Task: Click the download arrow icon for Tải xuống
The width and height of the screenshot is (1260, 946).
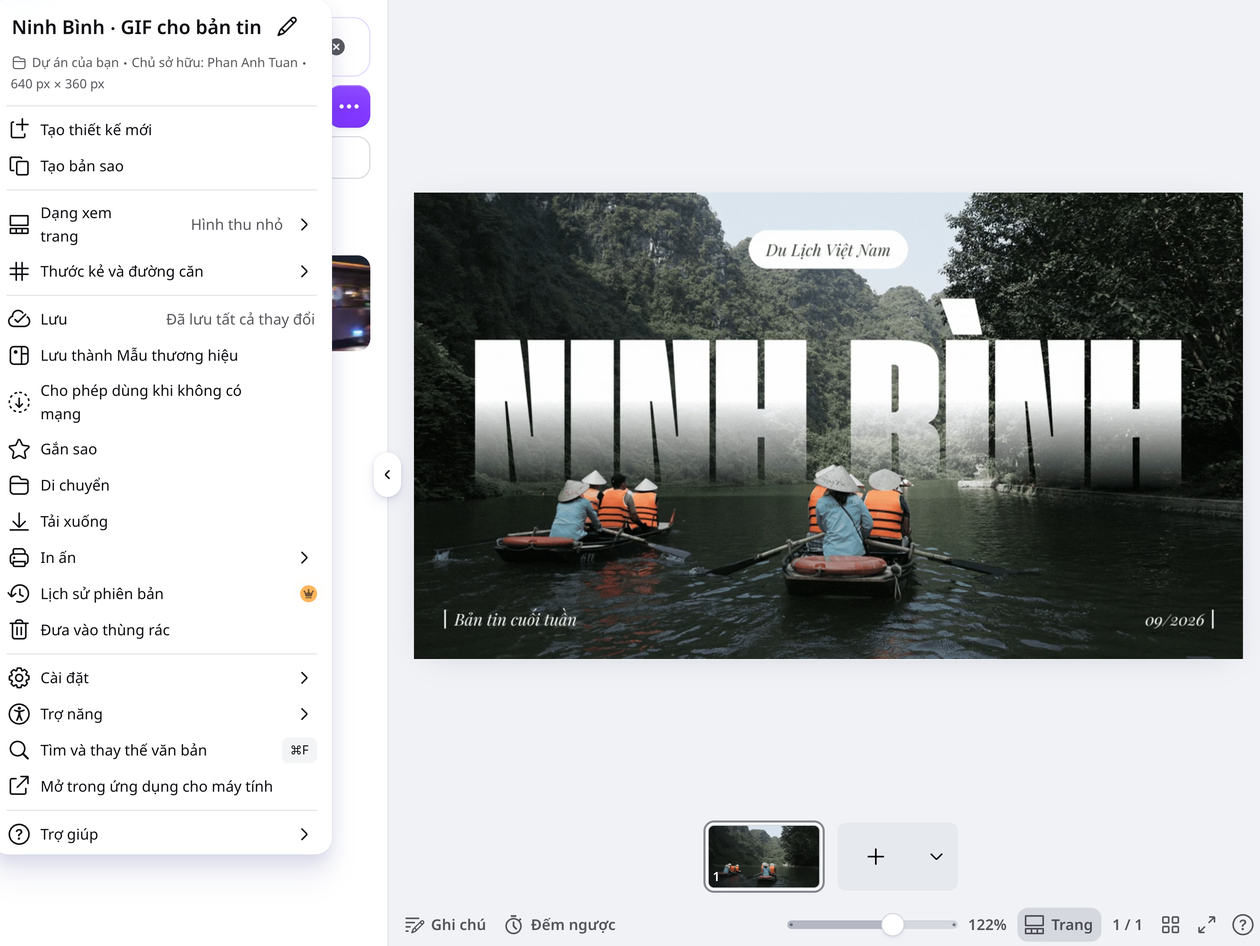Action: click(x=19, y=521)
